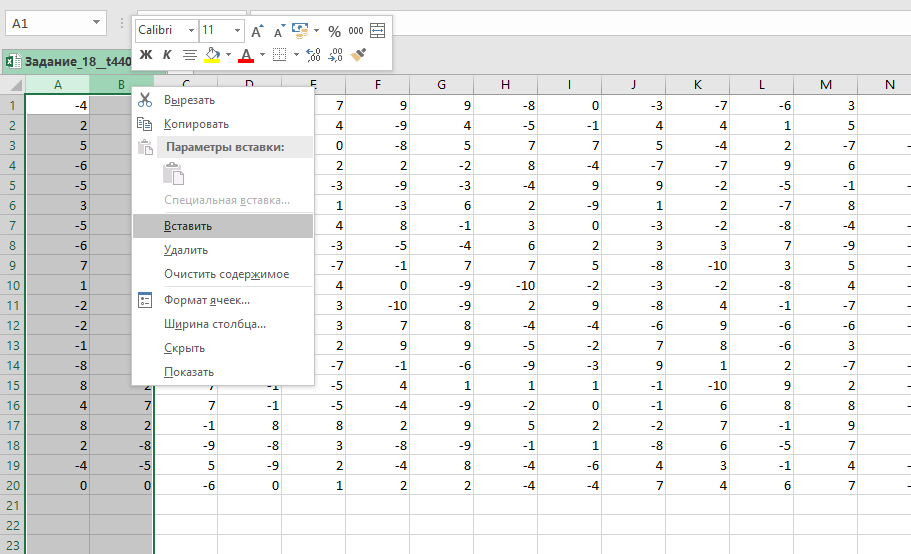The width and height of the screenshot is (911, 554).
Task: Apply the yellow fill color swatch
Action: (212, 55)
